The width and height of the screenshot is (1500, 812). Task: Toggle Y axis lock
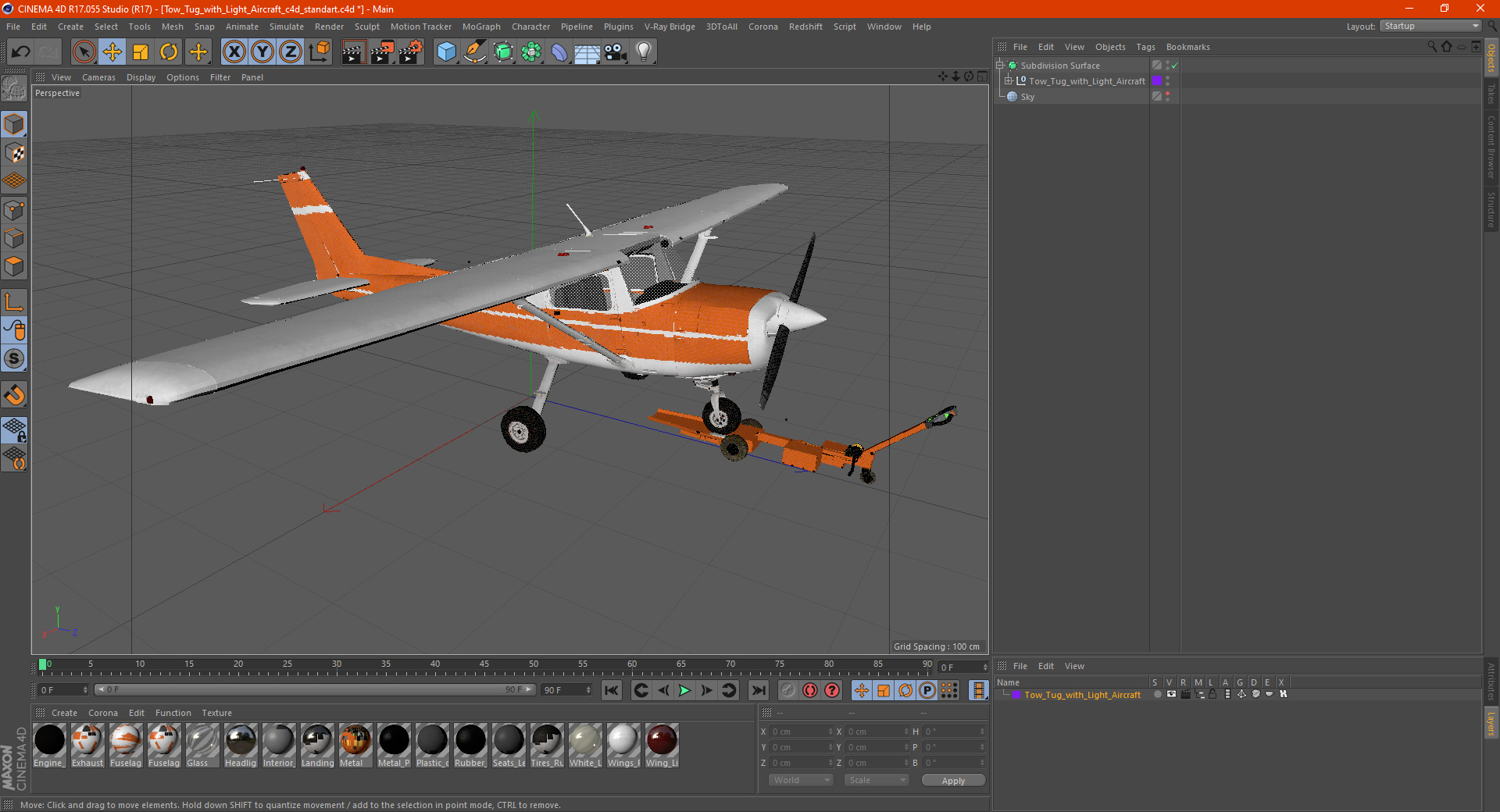pyautogui.click(x=262, y=52)
